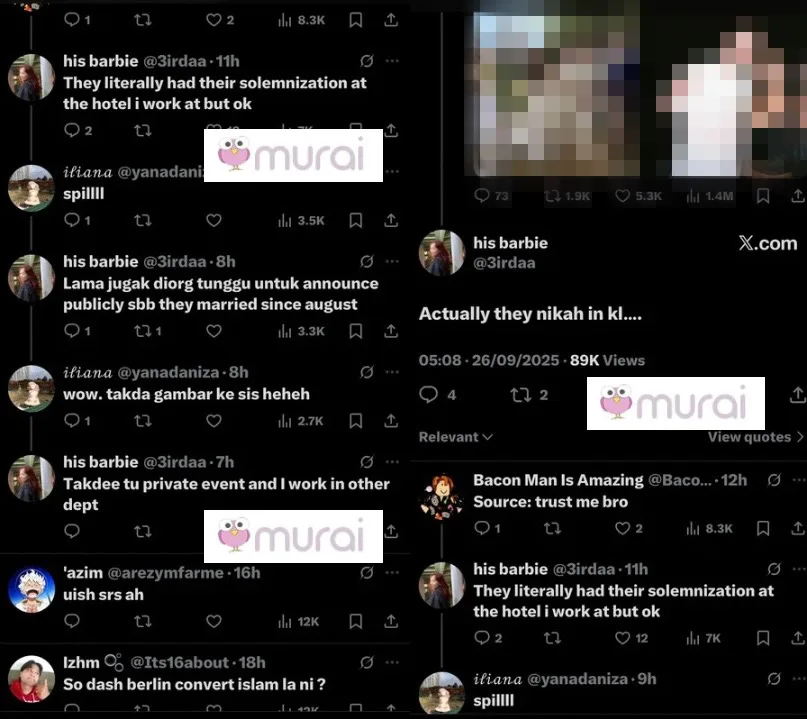Open more options on Bacon Man's reply

(x=799, y=480)
